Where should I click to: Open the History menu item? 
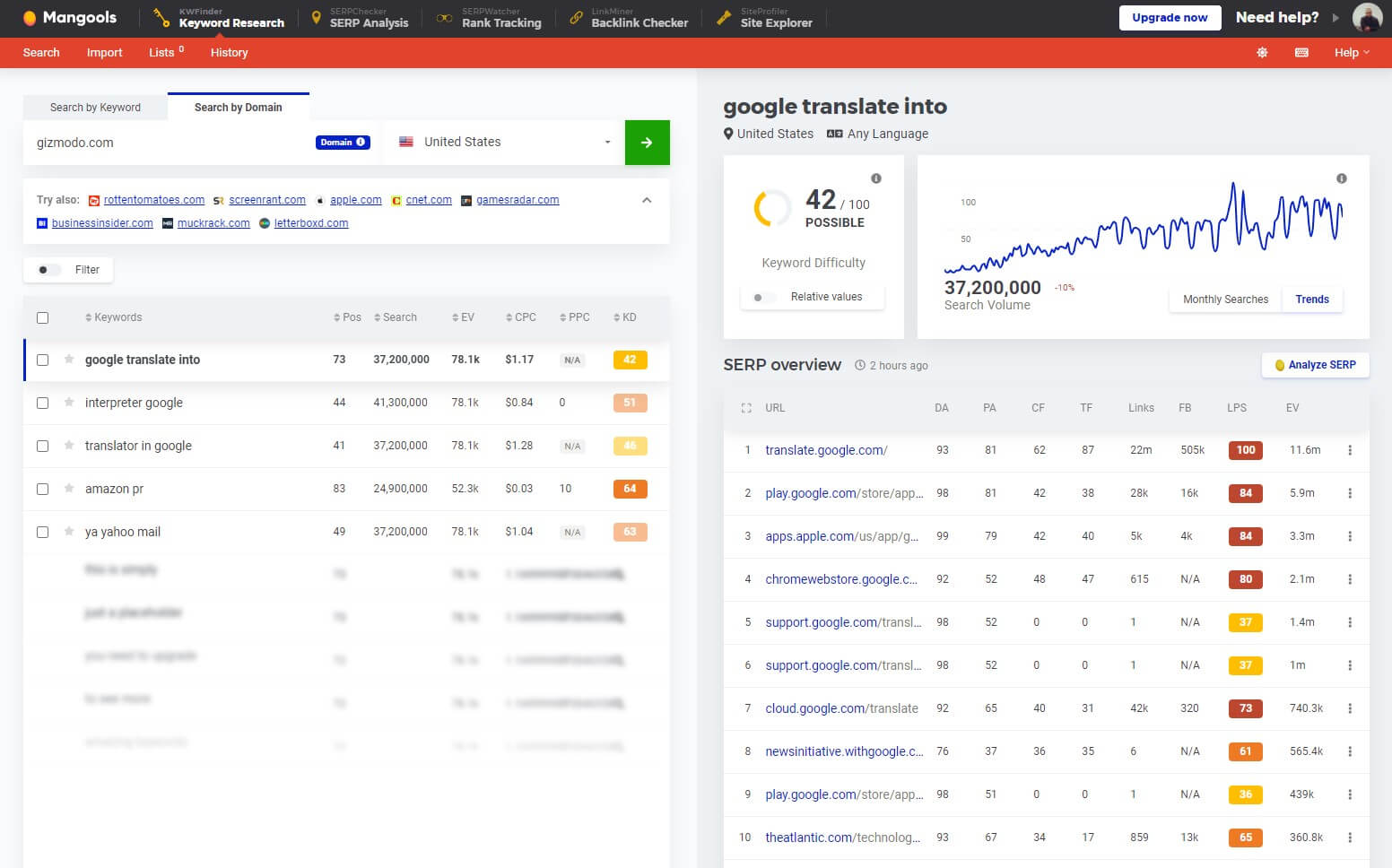(x=229, y=52)
